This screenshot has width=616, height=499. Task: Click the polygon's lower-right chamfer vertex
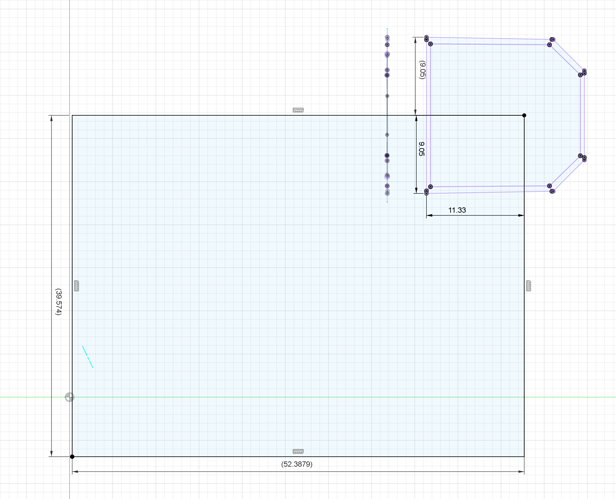click(582, 157)
